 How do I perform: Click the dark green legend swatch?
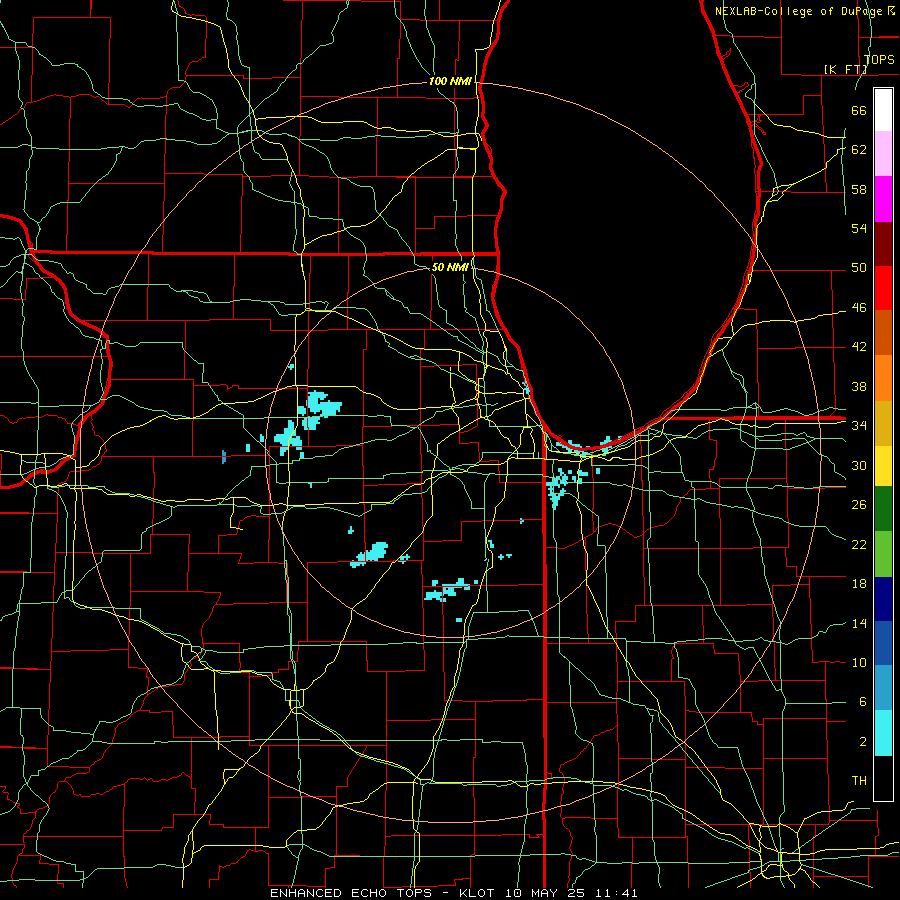(x=883, y=509)
